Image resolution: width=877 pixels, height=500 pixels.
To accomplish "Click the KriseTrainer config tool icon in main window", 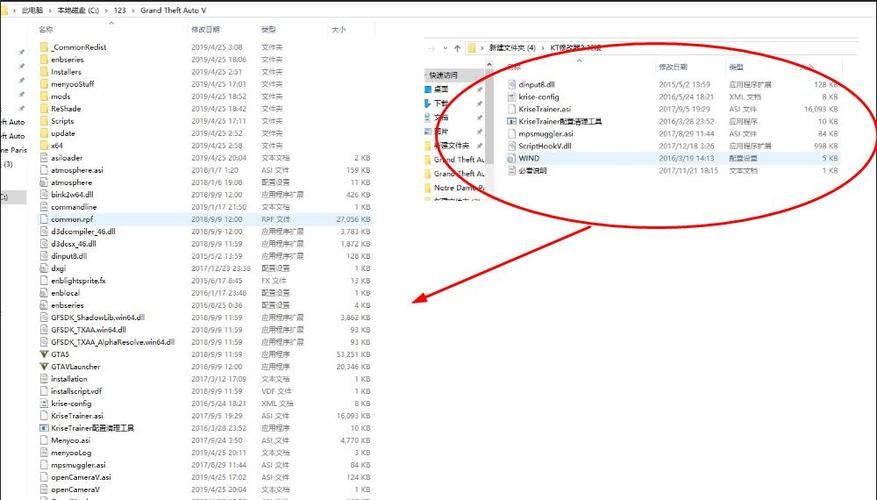I will [x=44, y=428].
